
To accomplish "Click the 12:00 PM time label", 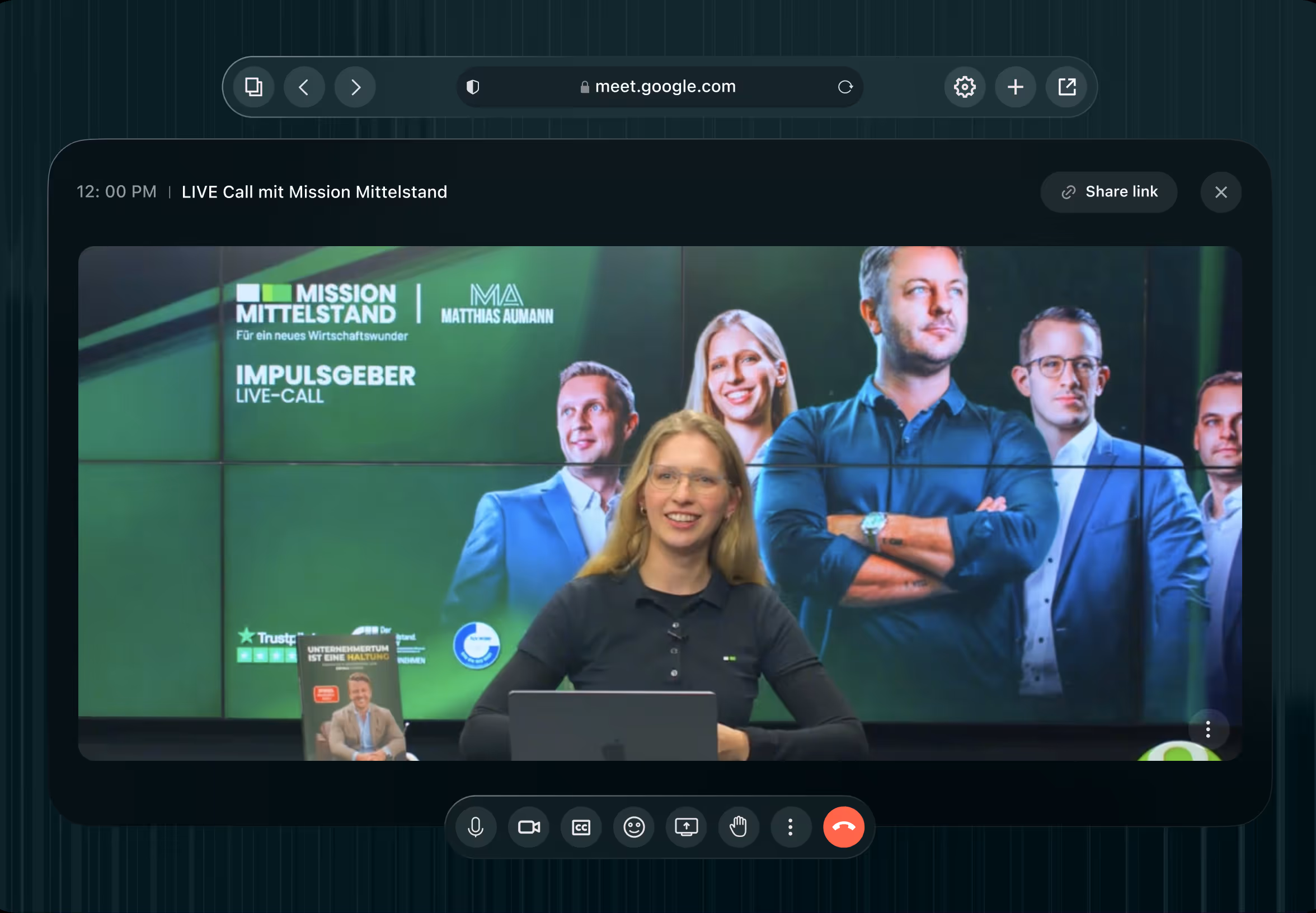I will tap(117, 192).
